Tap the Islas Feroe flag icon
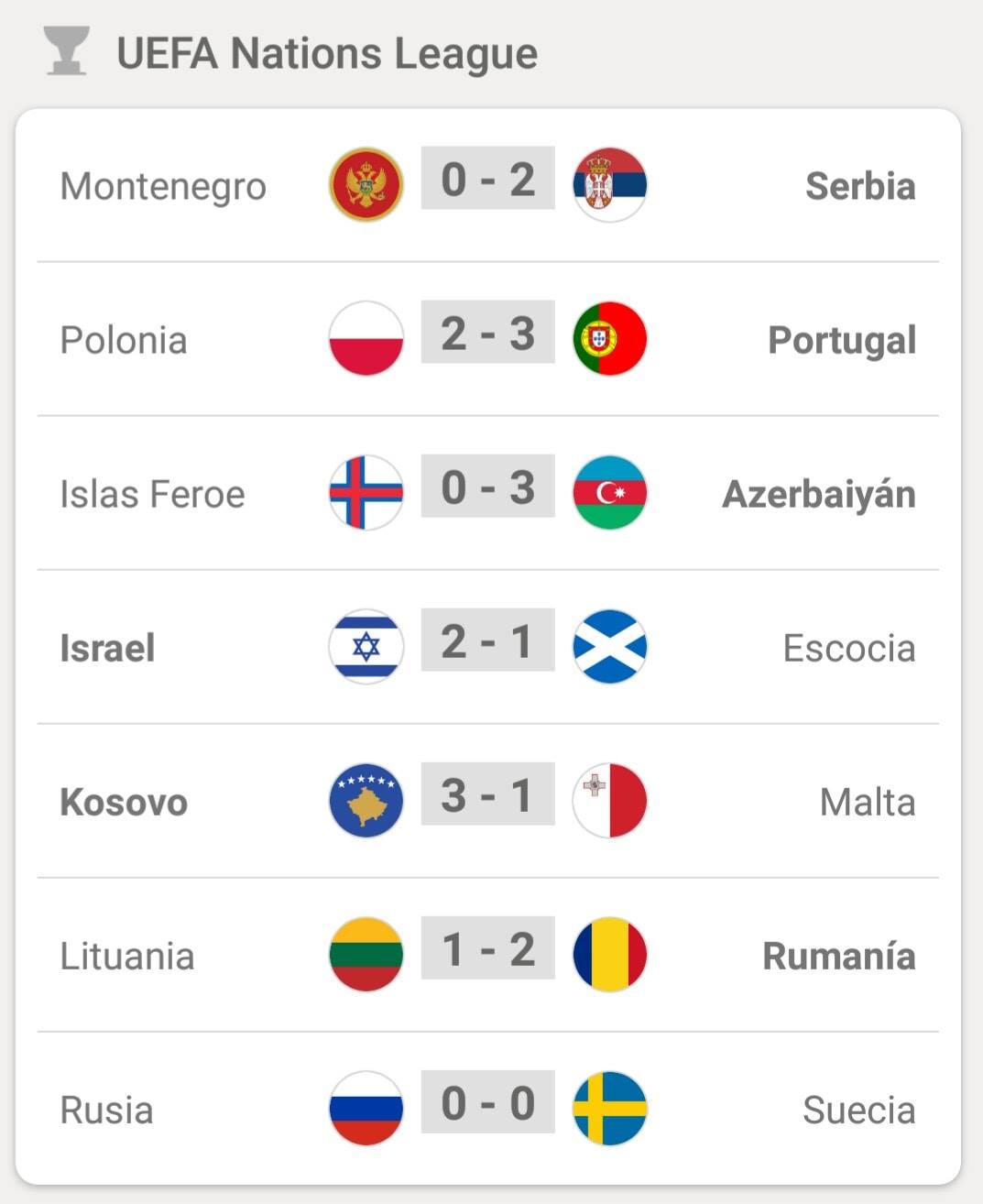The height and width of the screenshot is (1204, 983). [x=366, y=492]
